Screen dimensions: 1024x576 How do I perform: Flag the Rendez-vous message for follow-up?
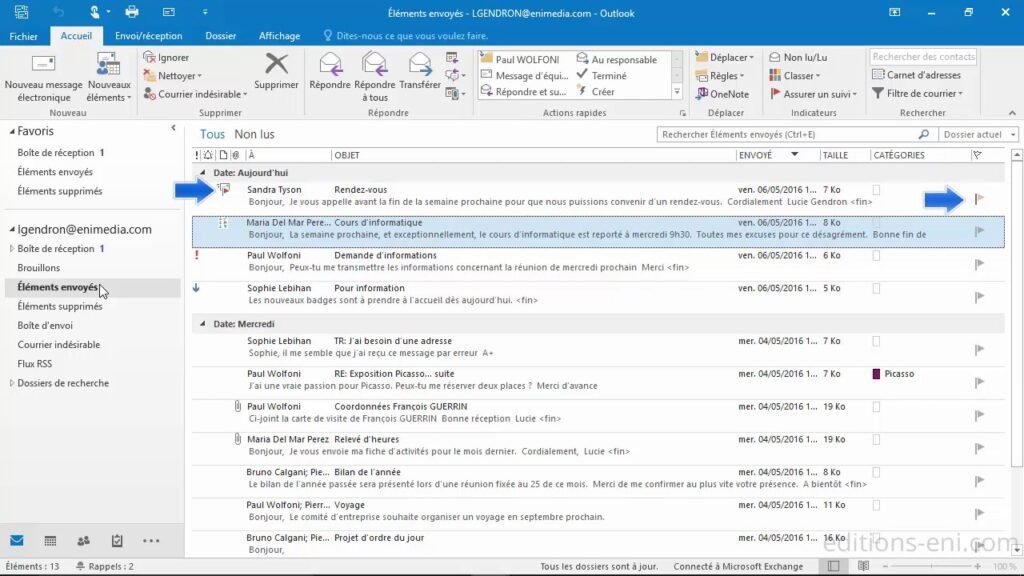977,198
